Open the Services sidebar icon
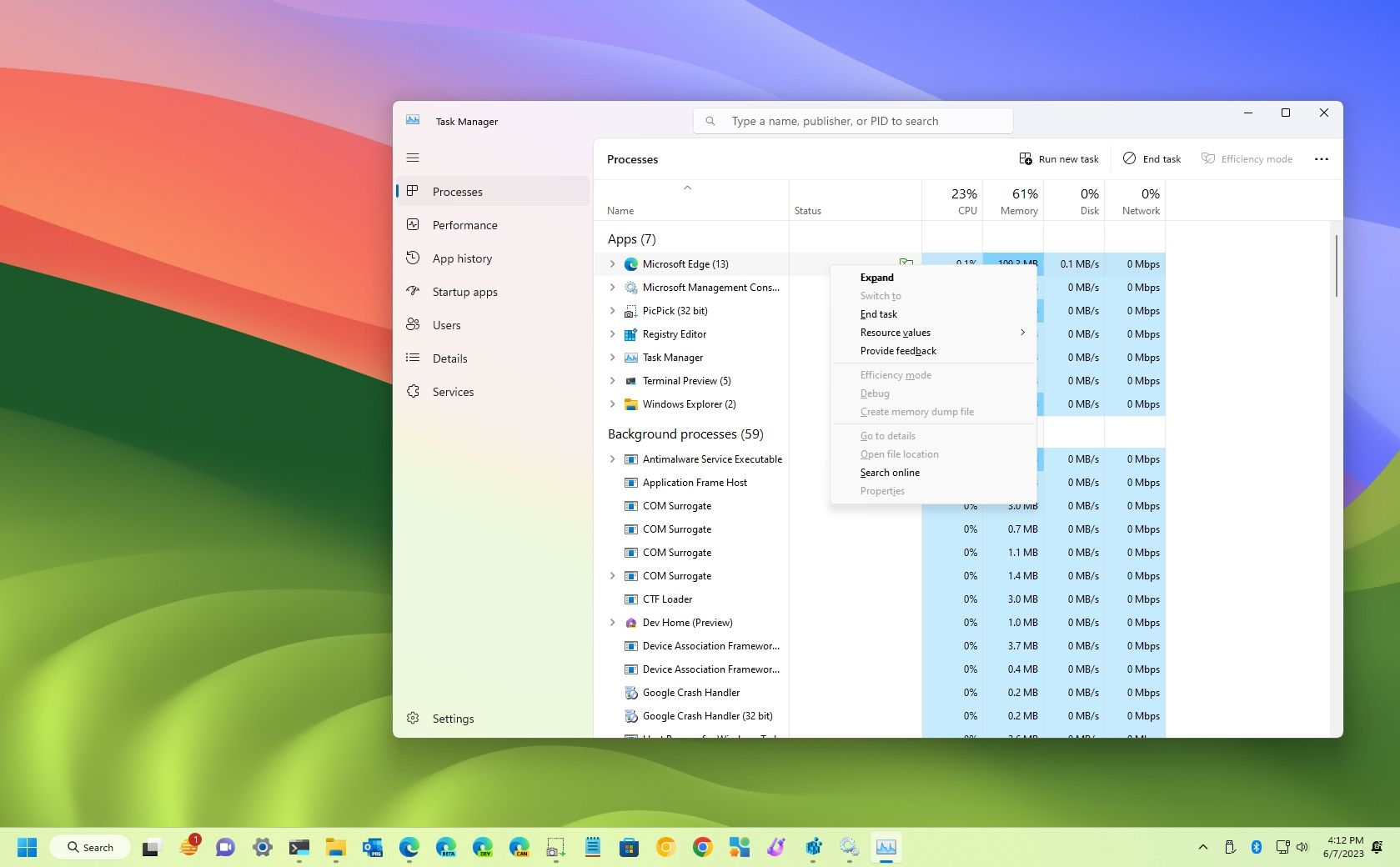This screenshot has width=1400, height=867. 414,391
